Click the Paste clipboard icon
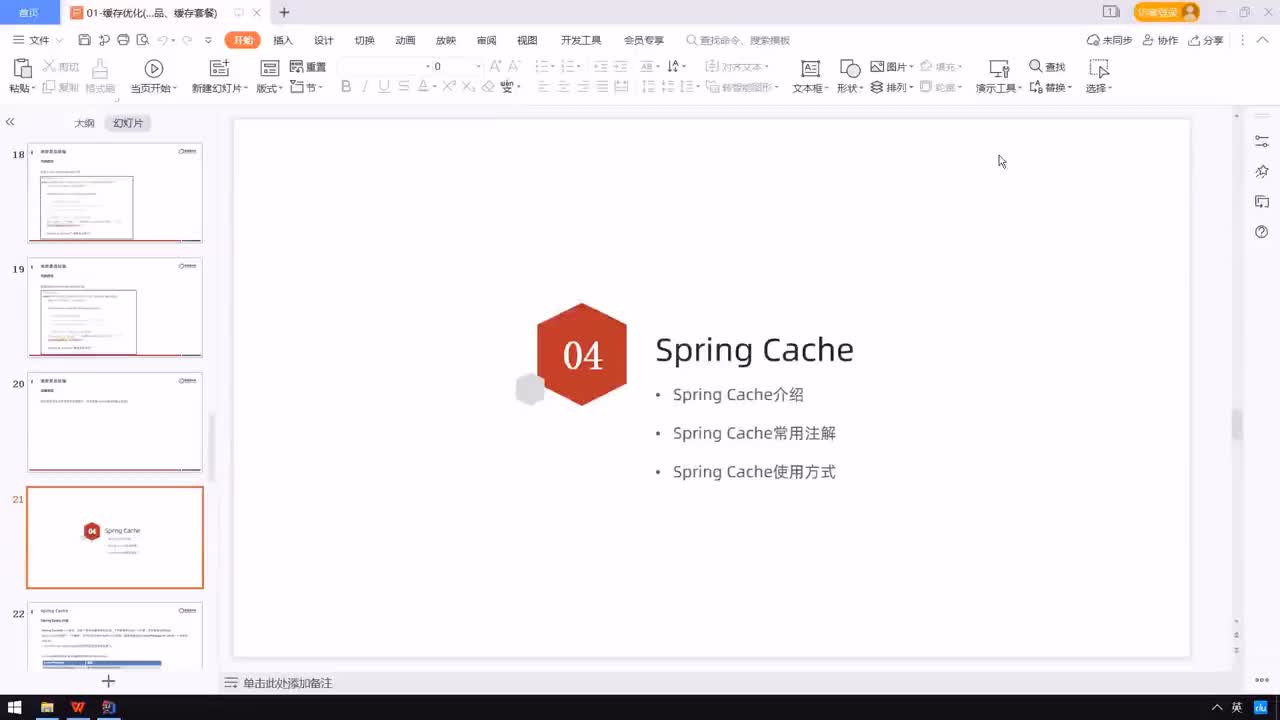The width and height of the screenshot is (1280, 720). point(22,68)
